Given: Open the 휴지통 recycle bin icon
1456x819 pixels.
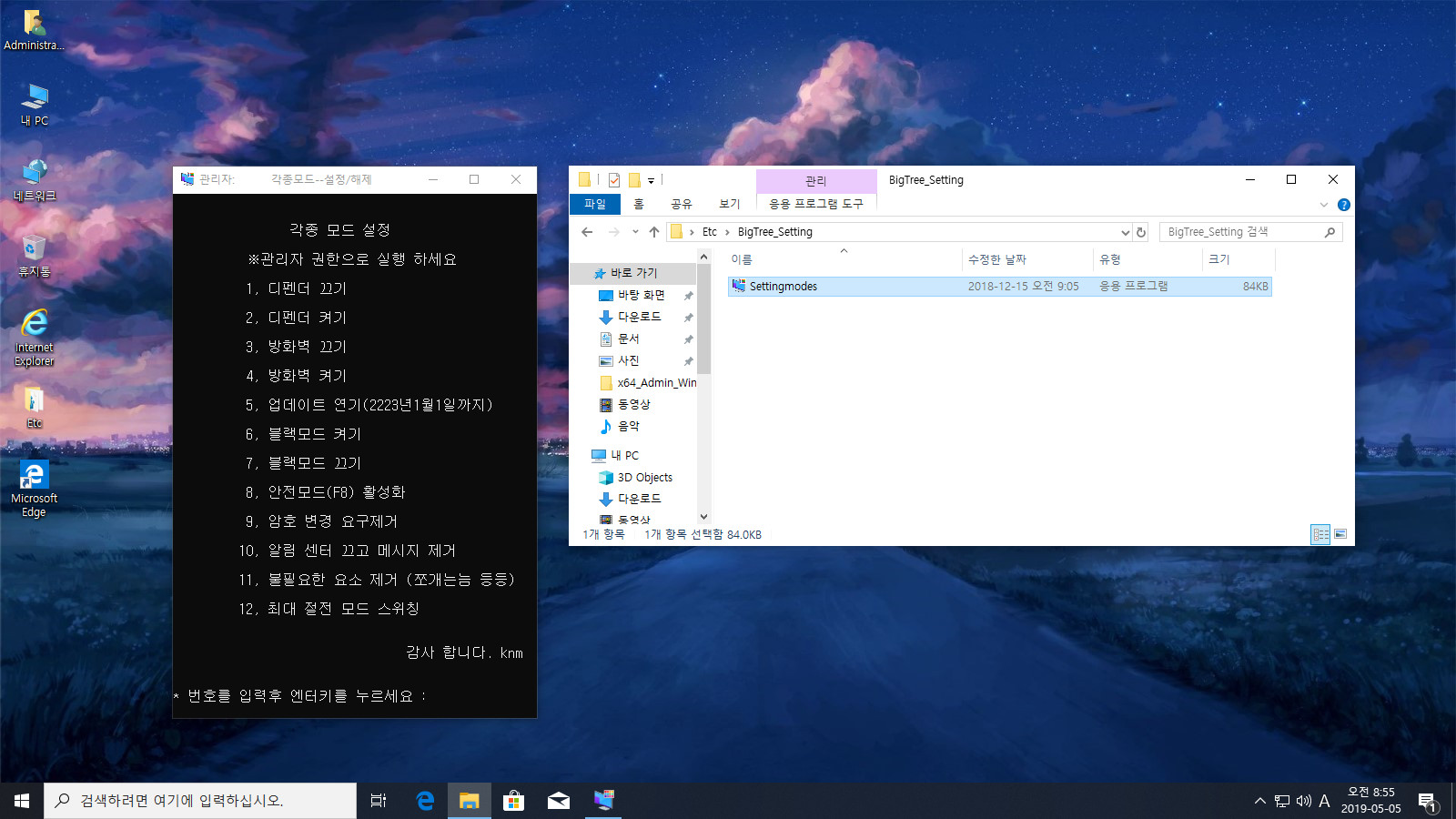Looking at the screenshot, I should (x=35, y=256).
